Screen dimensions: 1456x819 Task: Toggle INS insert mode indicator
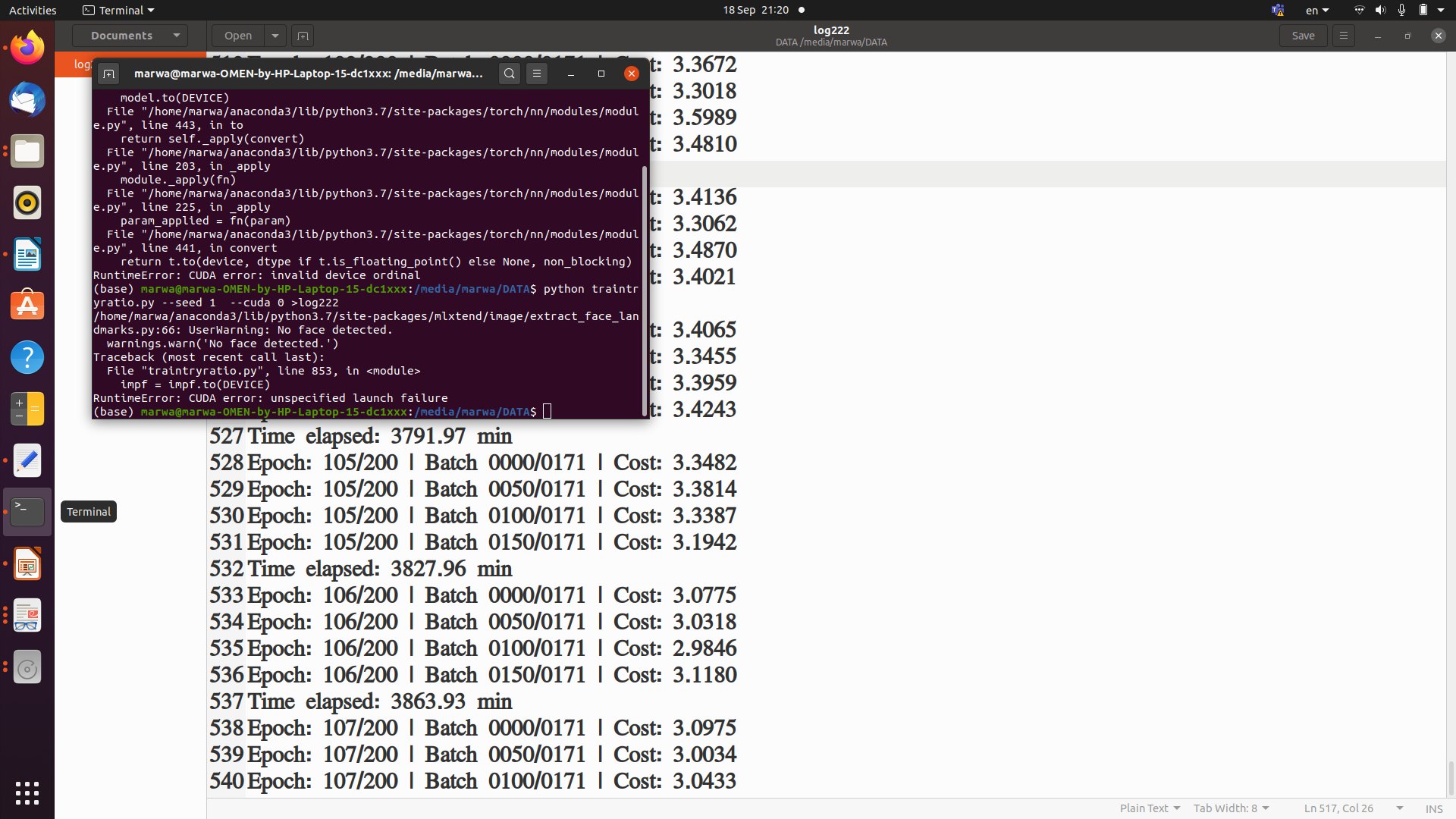[x=1433, y=808]
